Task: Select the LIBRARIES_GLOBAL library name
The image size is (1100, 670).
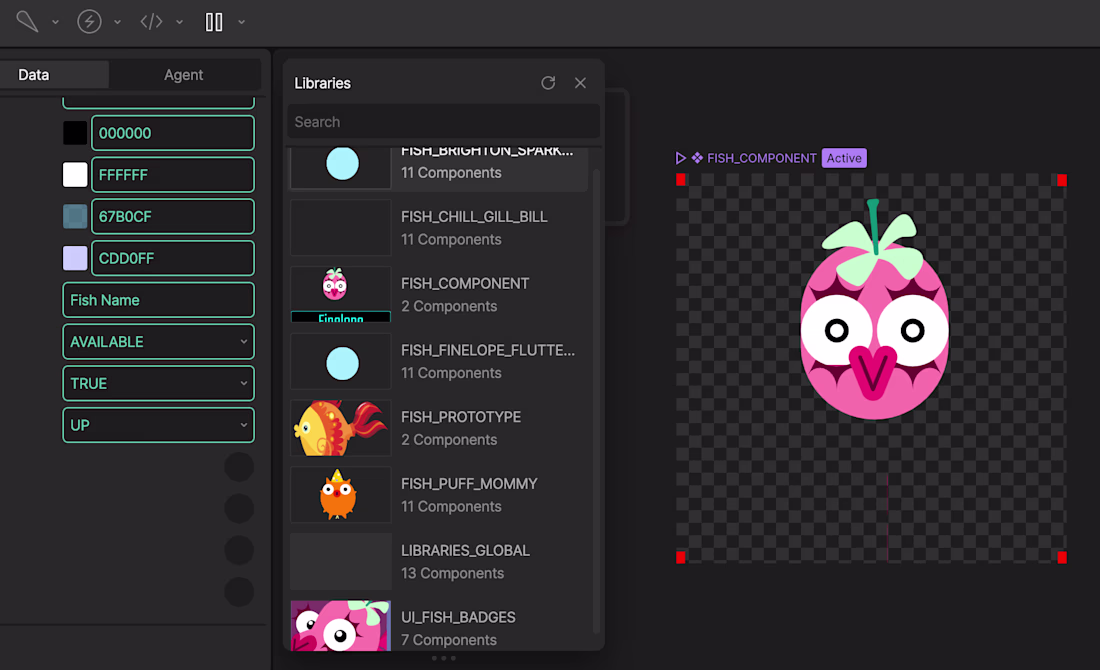Action: (465, 551)
